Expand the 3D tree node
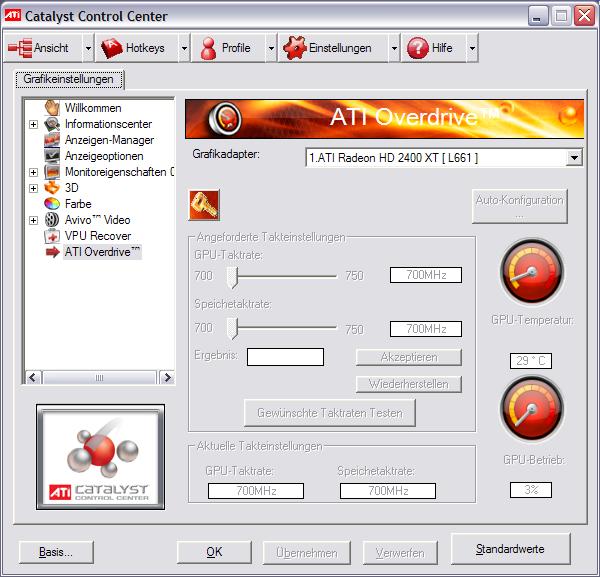Image resolution: width=600 pixels, height=577 pixels. point(33,188)
